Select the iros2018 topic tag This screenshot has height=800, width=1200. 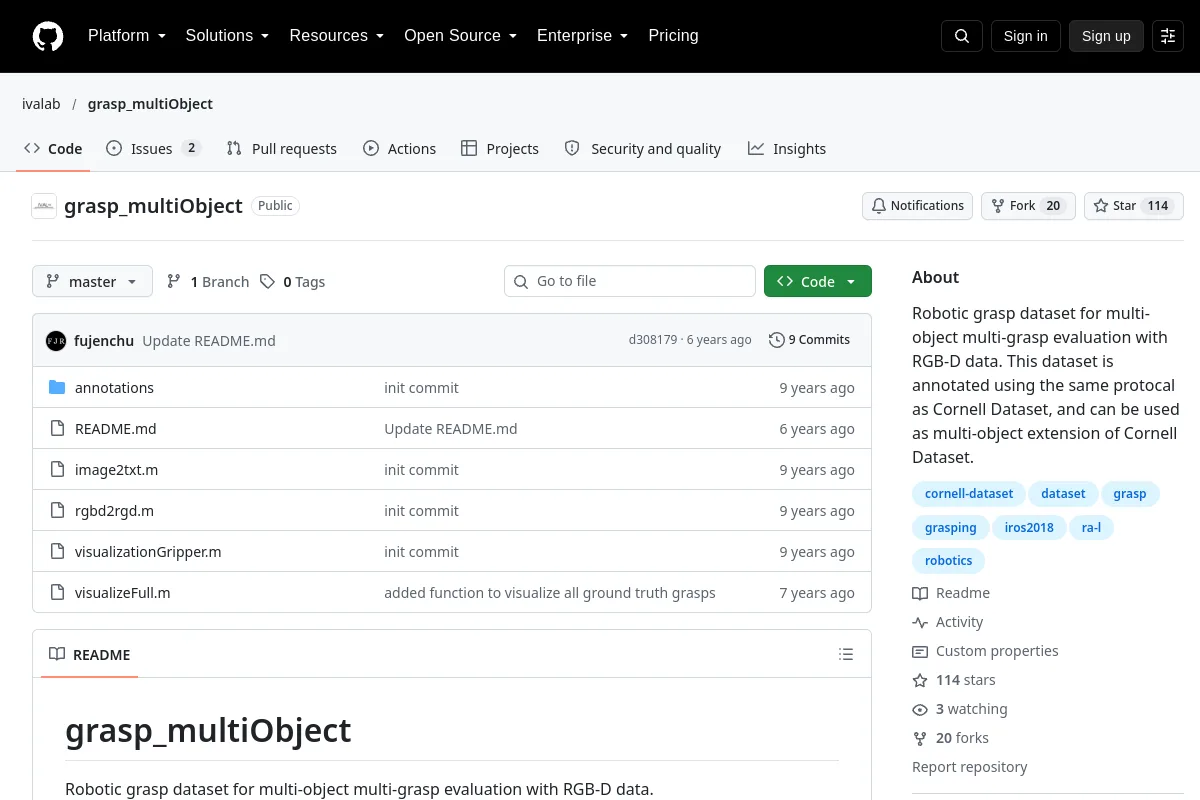[x=1029, y=527]
